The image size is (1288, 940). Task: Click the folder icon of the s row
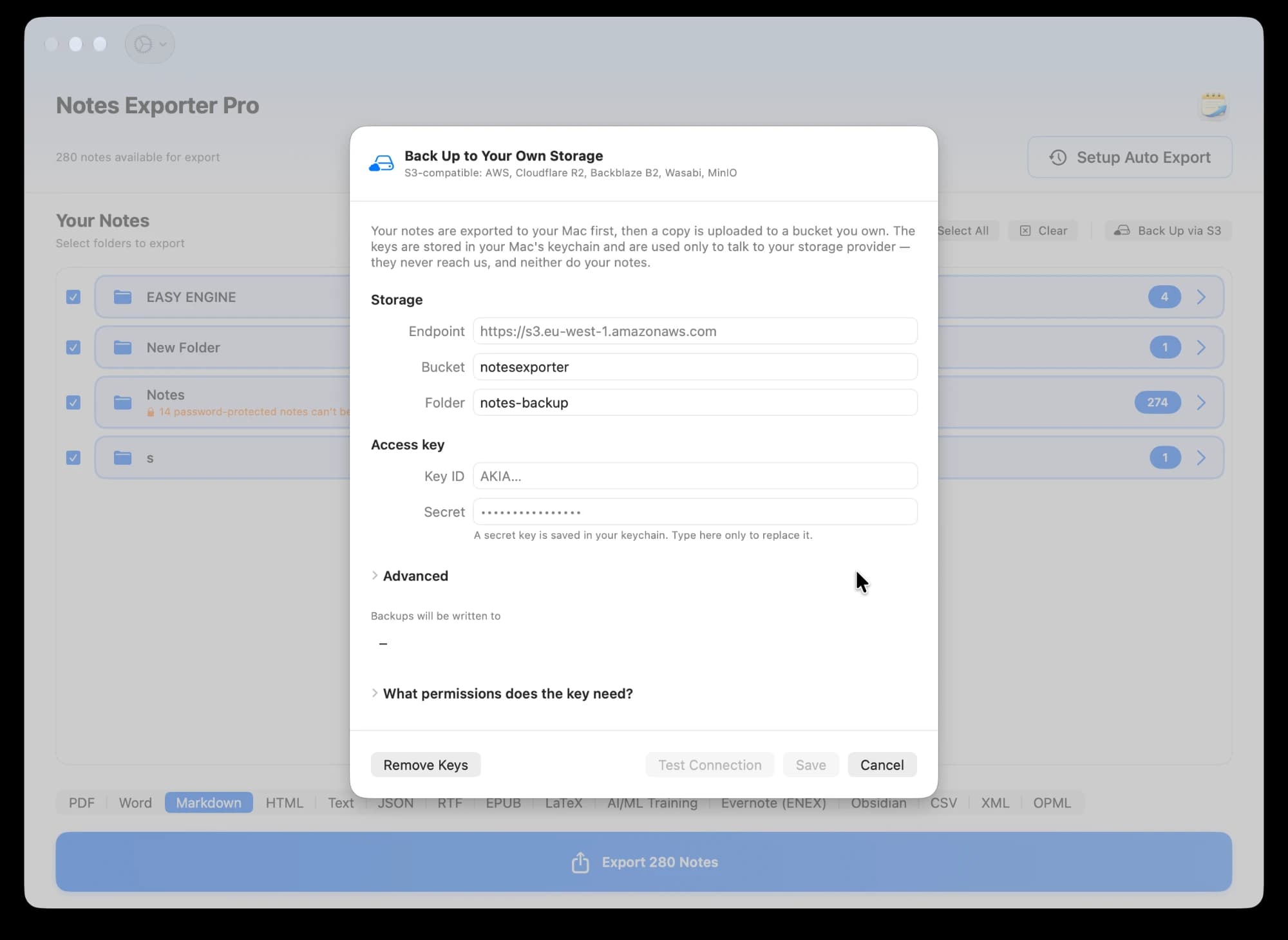tap(122, 458)
